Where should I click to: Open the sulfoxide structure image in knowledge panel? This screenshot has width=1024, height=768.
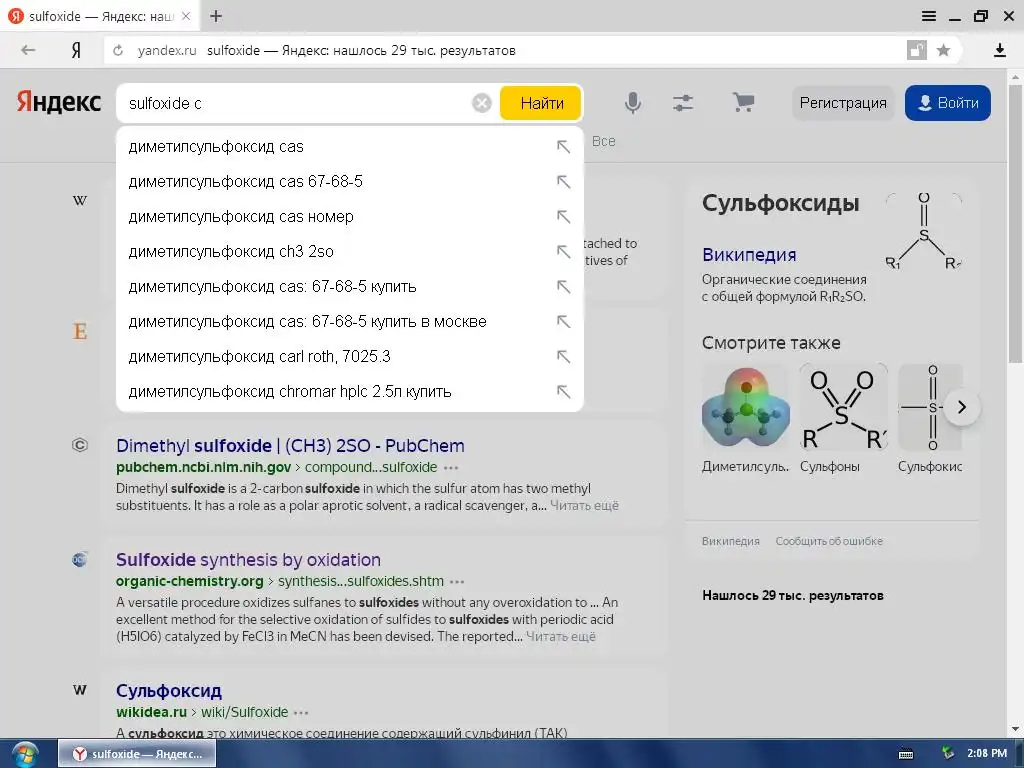click(x=923, y=232)
